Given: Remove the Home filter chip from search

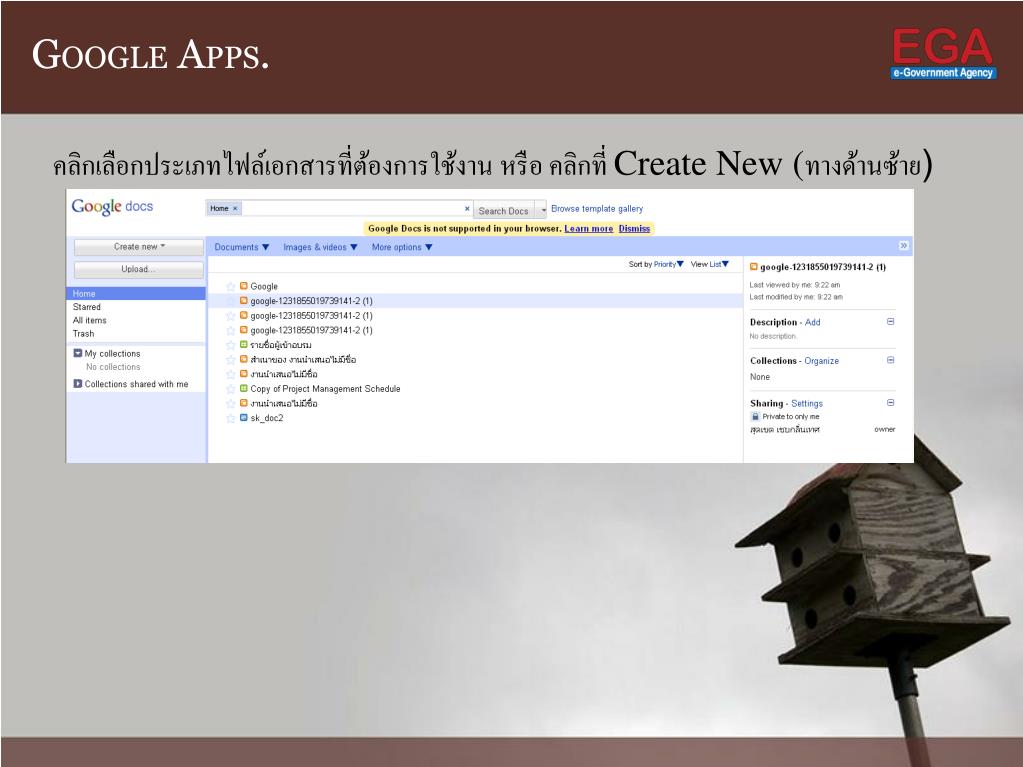Looking at the screenshot, I should (235, 209).
